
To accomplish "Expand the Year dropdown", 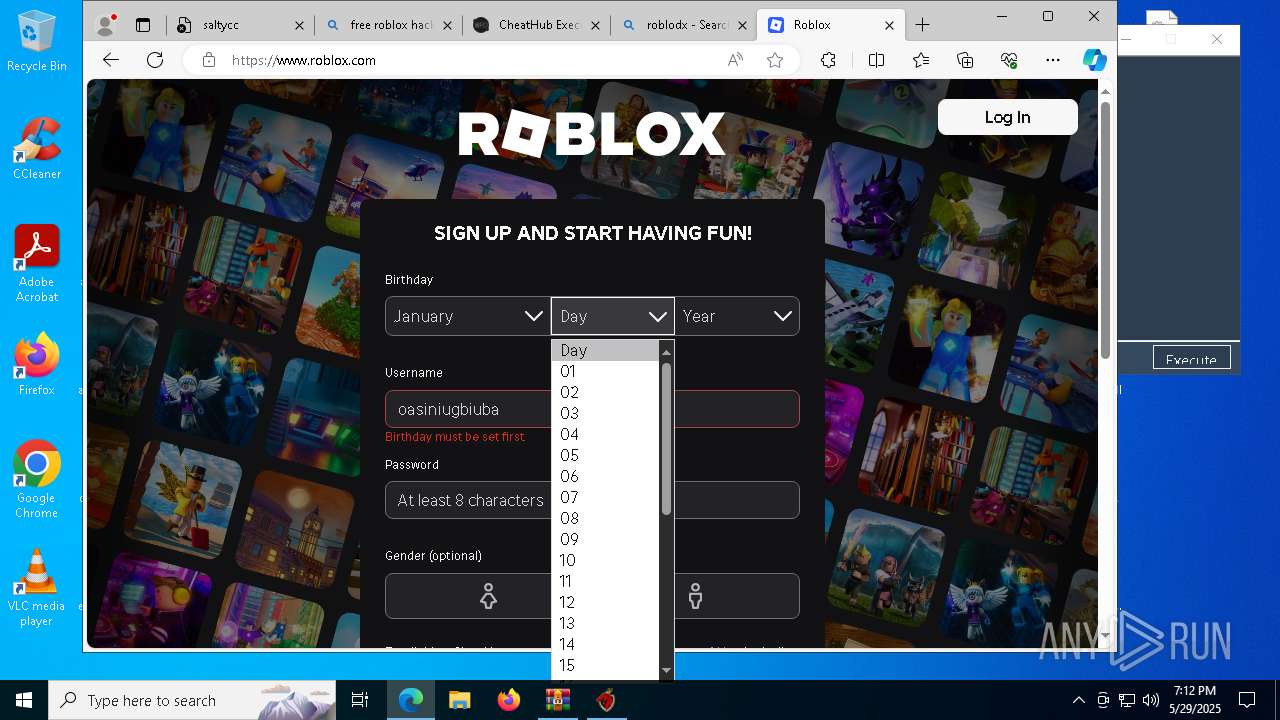I will (737, 316).
